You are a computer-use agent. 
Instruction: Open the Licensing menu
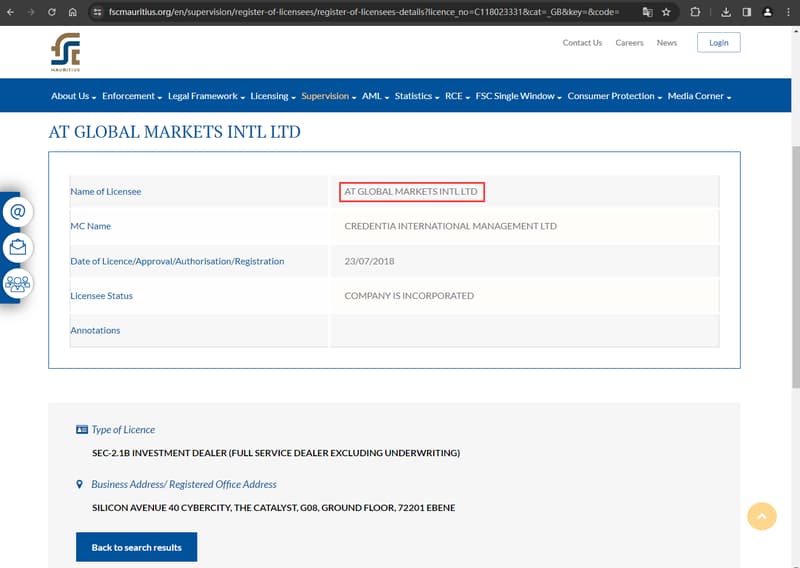coord(272,96)
